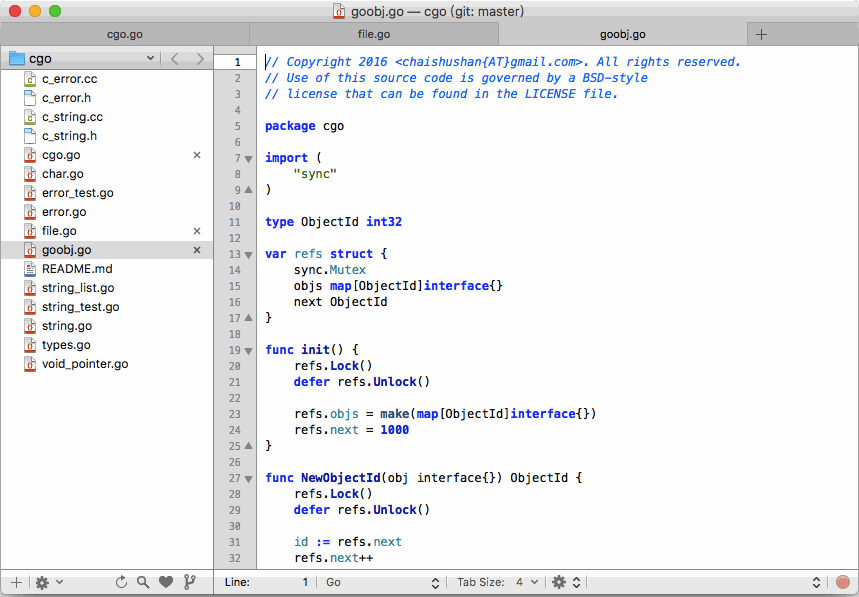Click the 'package' keyword on line 5
The image size is (859, 597).
[x=290, y=127]
